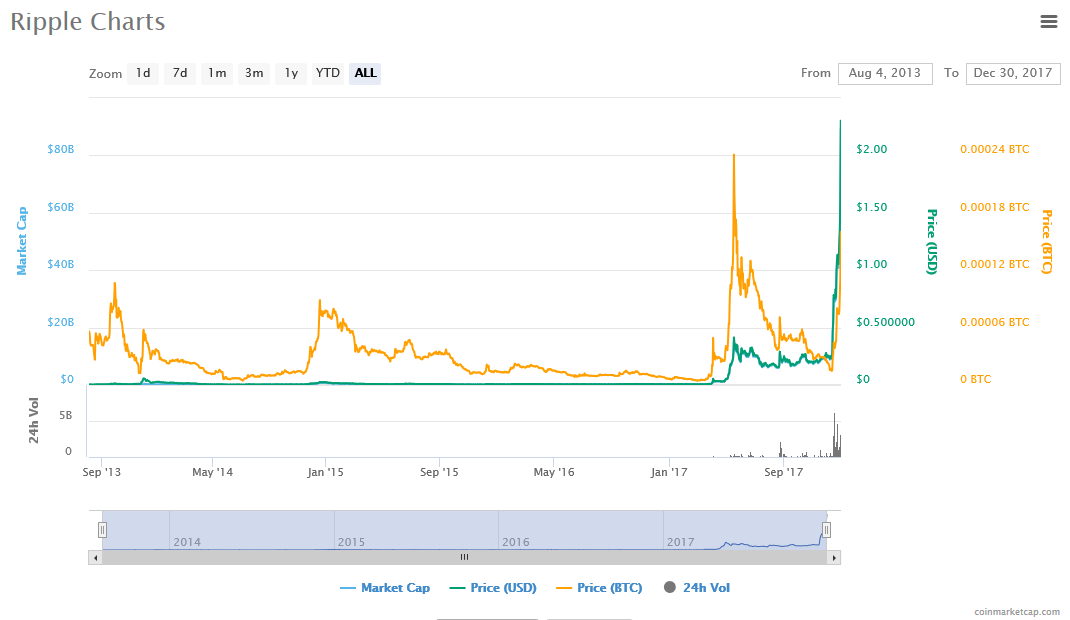Toggle the Market Cap series legend
This screenshot has width=1070, height=620.
pos(385,588)
